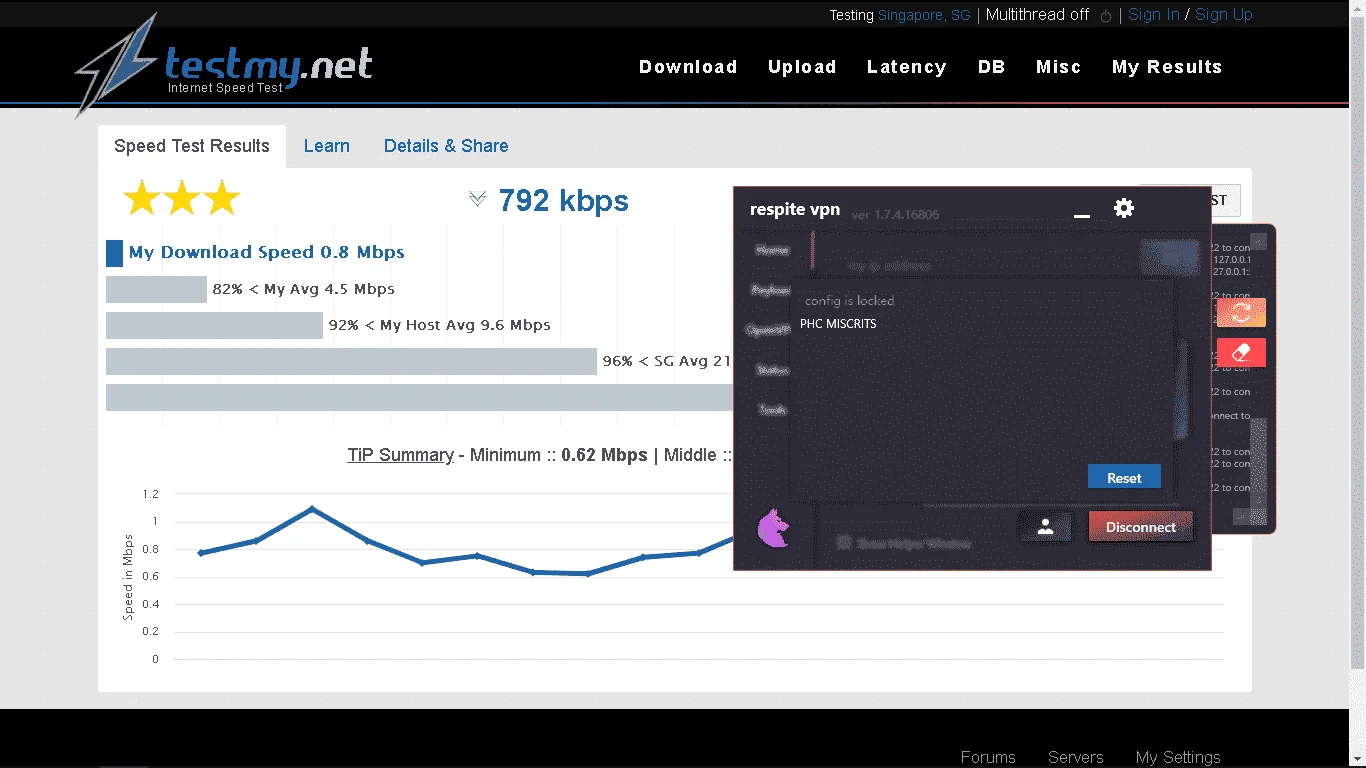Click the Singapore, SG server link

click(924, 15)
